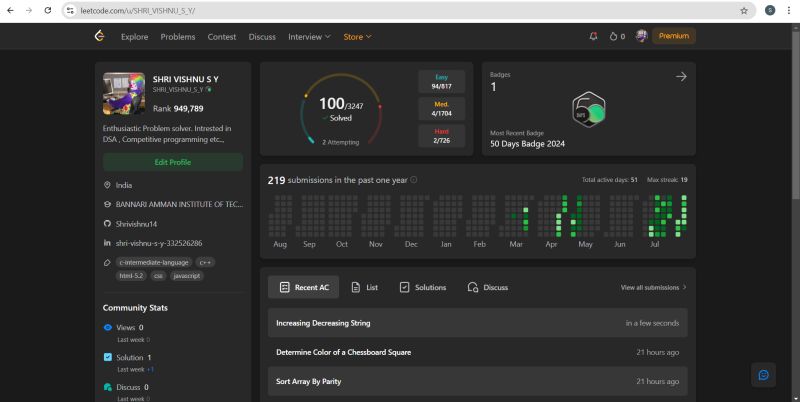Viewport: 800px width, 402px height.
Task: Select the c-intermediate-language skill tag
Action: [154, 262]
